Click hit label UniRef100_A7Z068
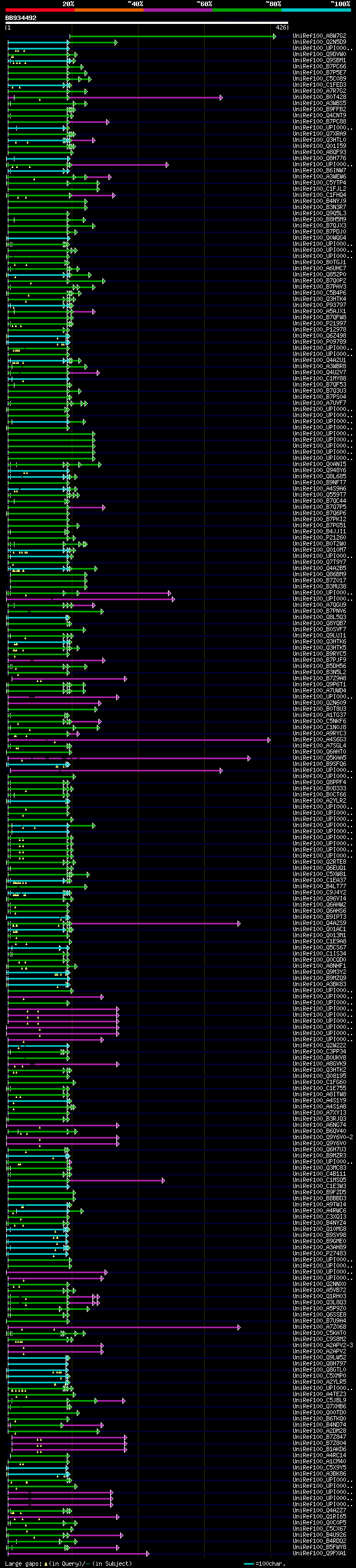The width and height of the screenshot is (356, 1568). tap(319, 1327)
